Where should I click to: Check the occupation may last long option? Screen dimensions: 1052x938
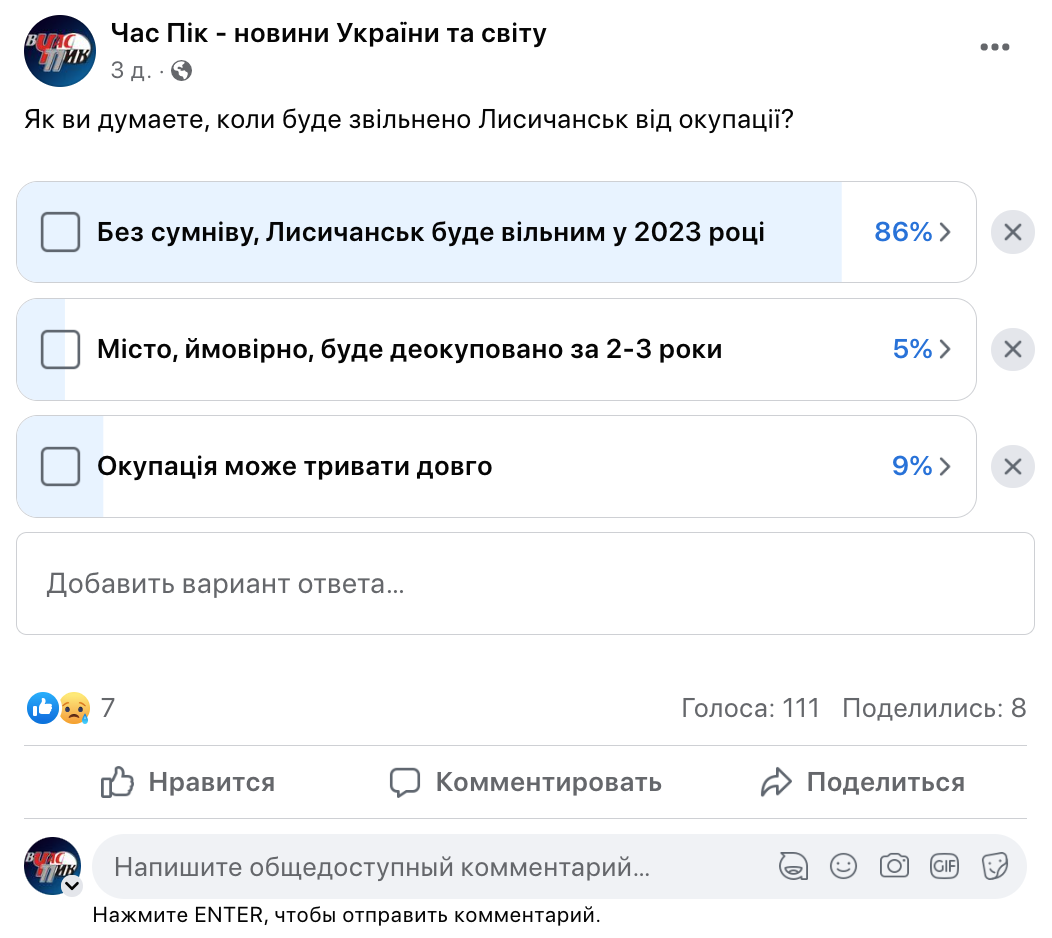point(60,466)
